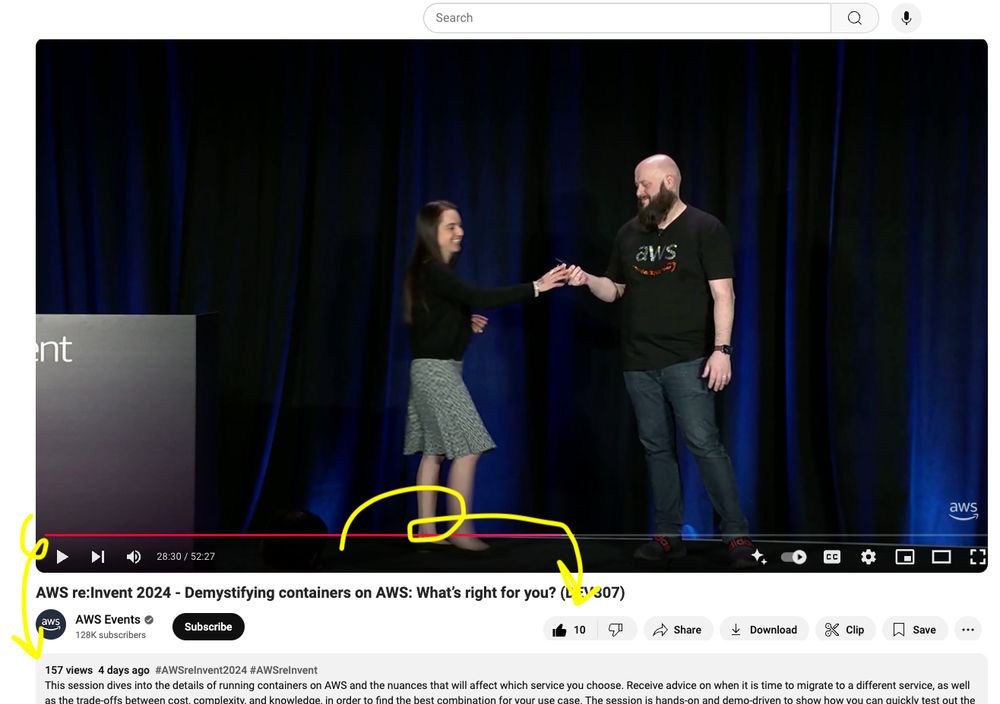Screen dimensions: 1000x704
Task: Create a Clip of the video
Action: (x=845, y=630)
